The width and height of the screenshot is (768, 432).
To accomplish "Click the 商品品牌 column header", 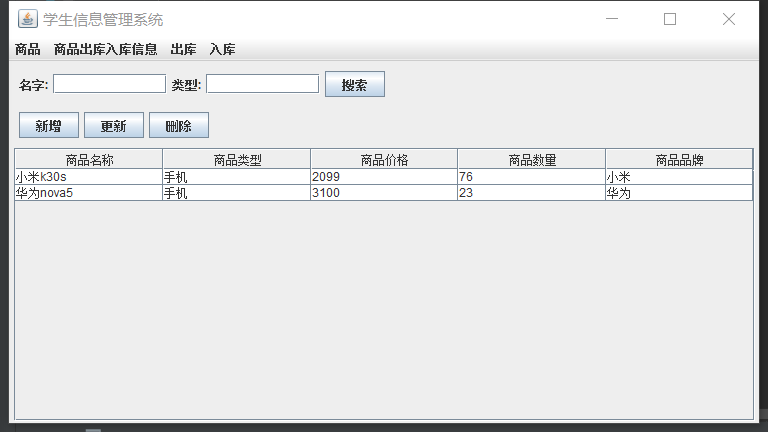I will (679, 159).
